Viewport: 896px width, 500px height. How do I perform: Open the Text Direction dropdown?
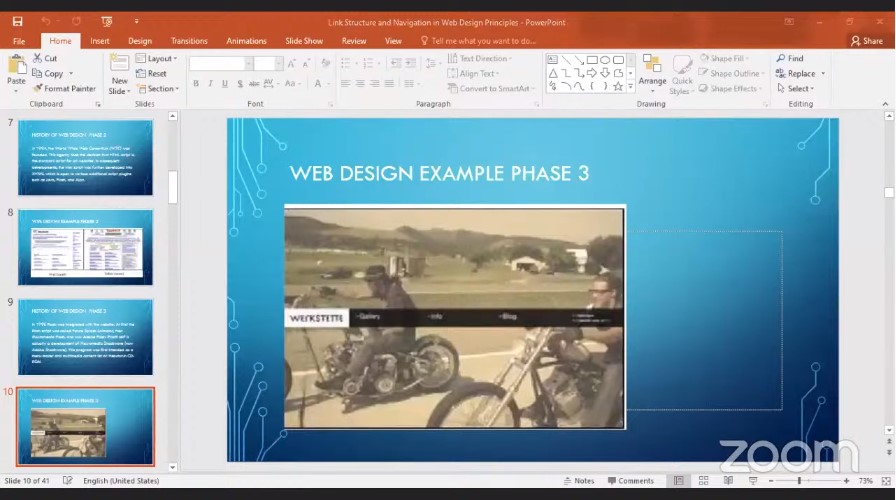[480, 58]
